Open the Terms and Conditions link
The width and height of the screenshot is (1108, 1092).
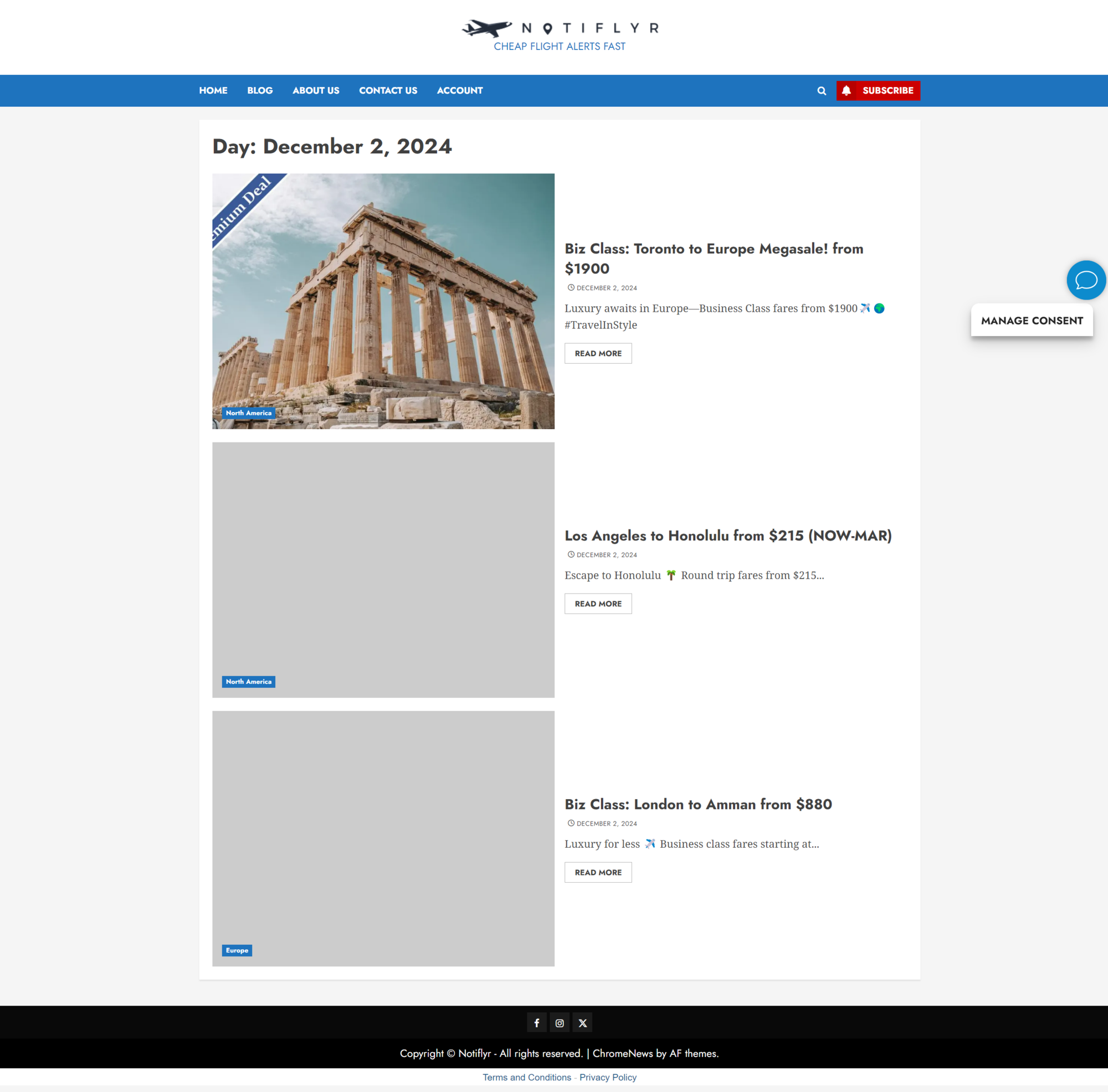point(526,1077)
